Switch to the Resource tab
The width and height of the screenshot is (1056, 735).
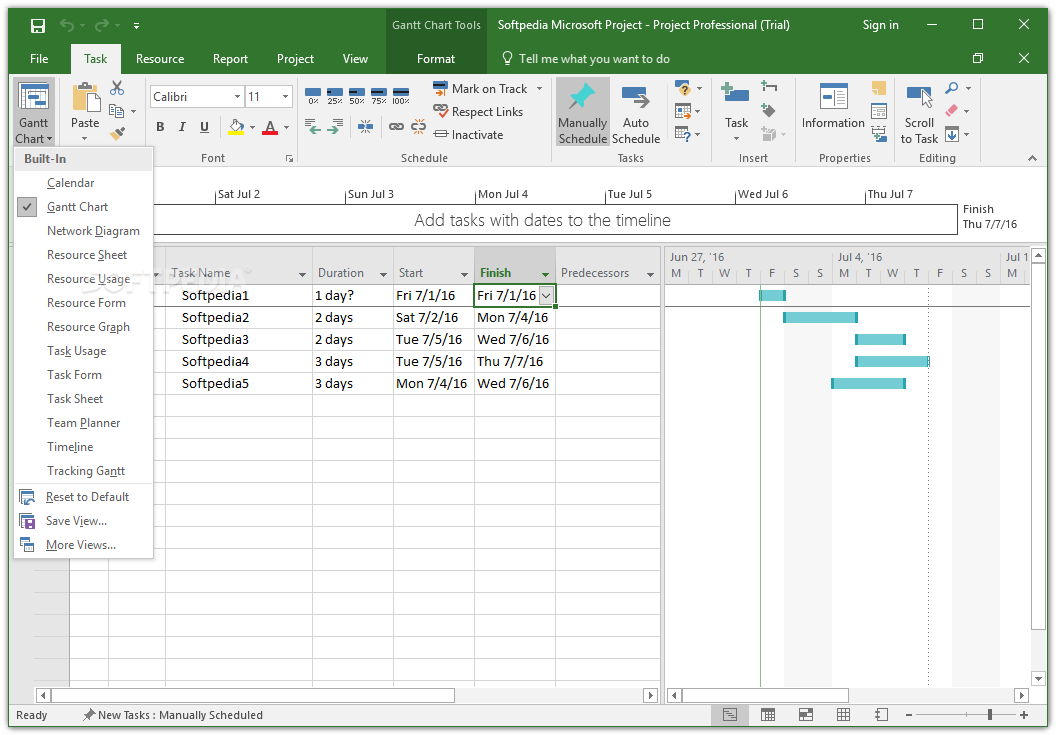click(160, 59)
